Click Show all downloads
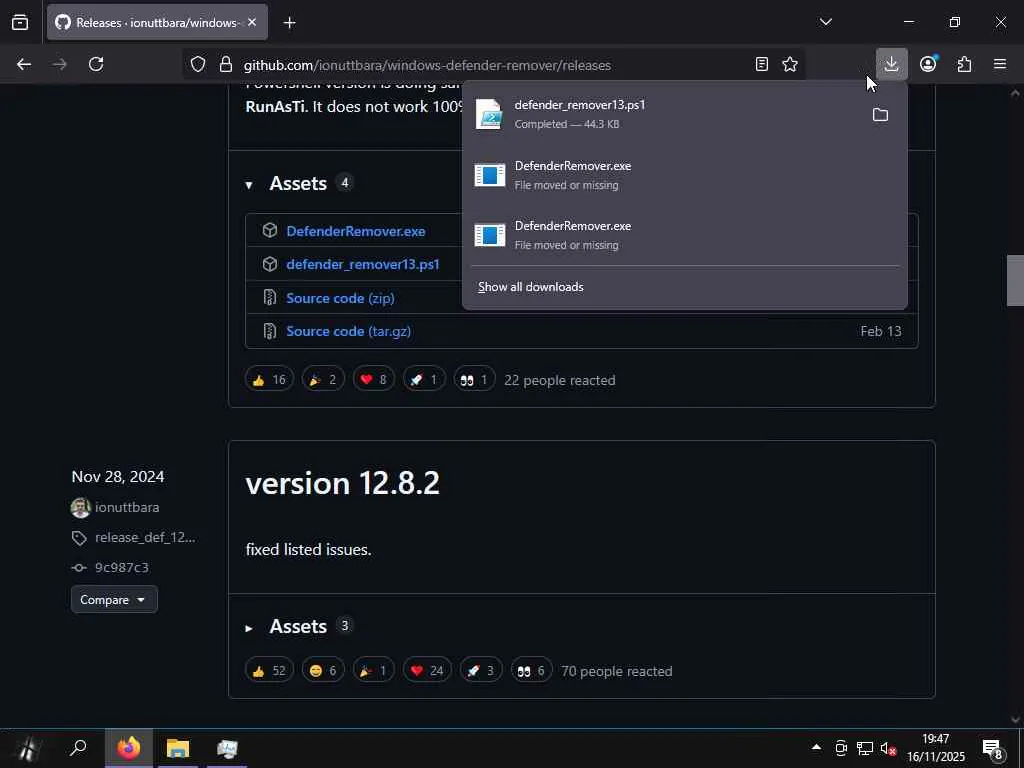 click(530, 287)
